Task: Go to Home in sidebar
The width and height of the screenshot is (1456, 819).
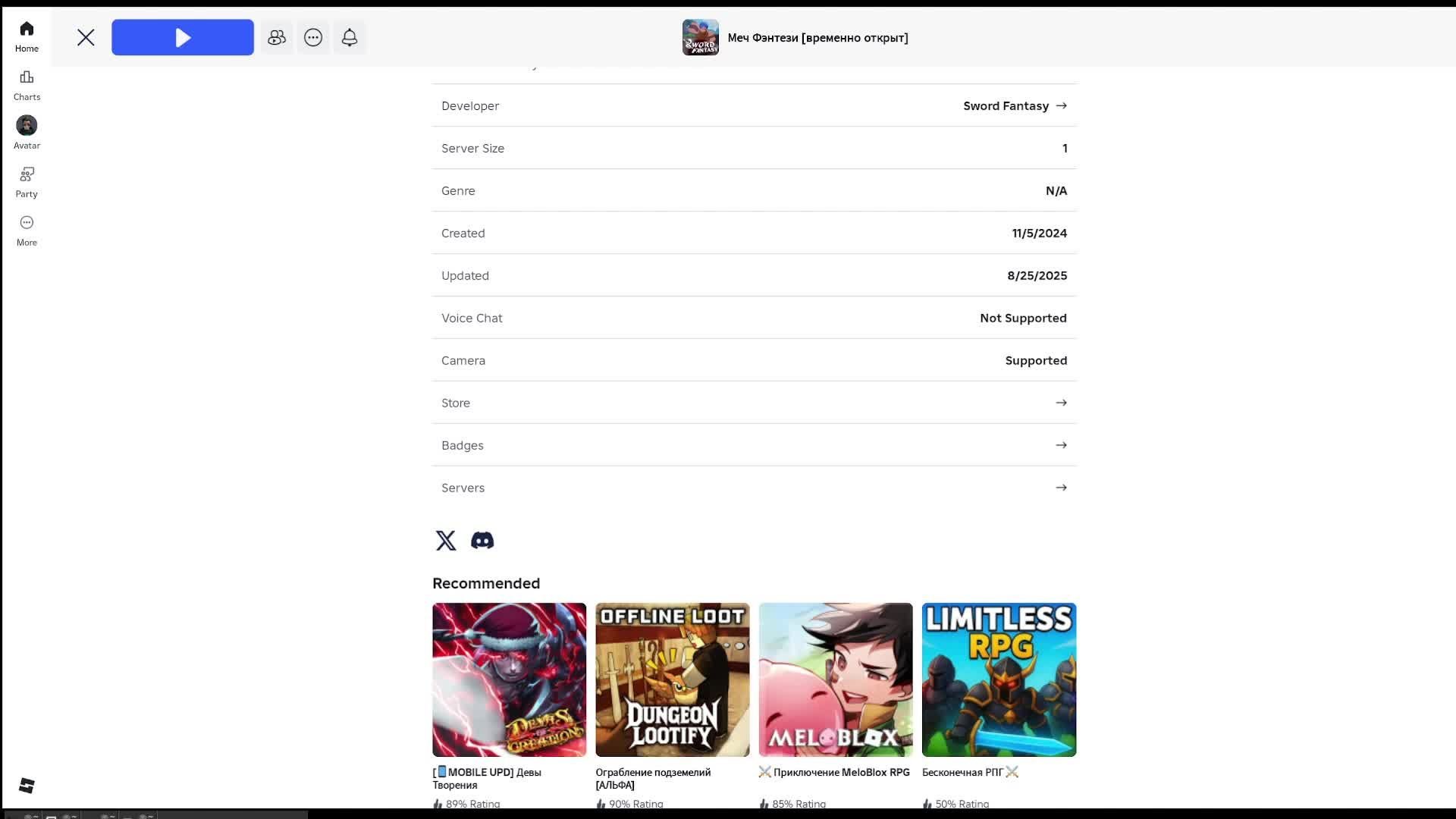Action: (x=27, y=36)
